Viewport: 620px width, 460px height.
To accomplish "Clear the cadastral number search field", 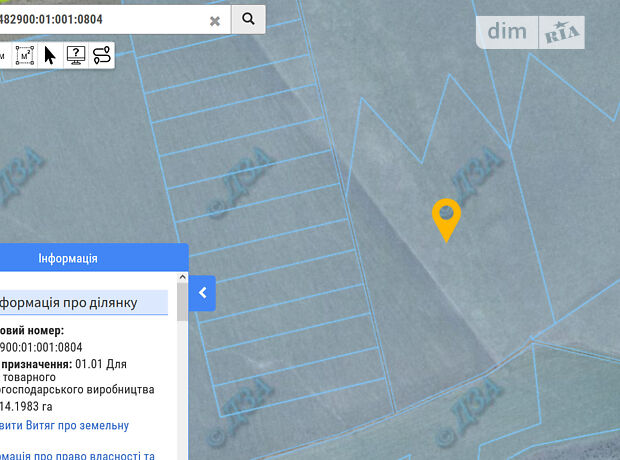I will 215,19.
